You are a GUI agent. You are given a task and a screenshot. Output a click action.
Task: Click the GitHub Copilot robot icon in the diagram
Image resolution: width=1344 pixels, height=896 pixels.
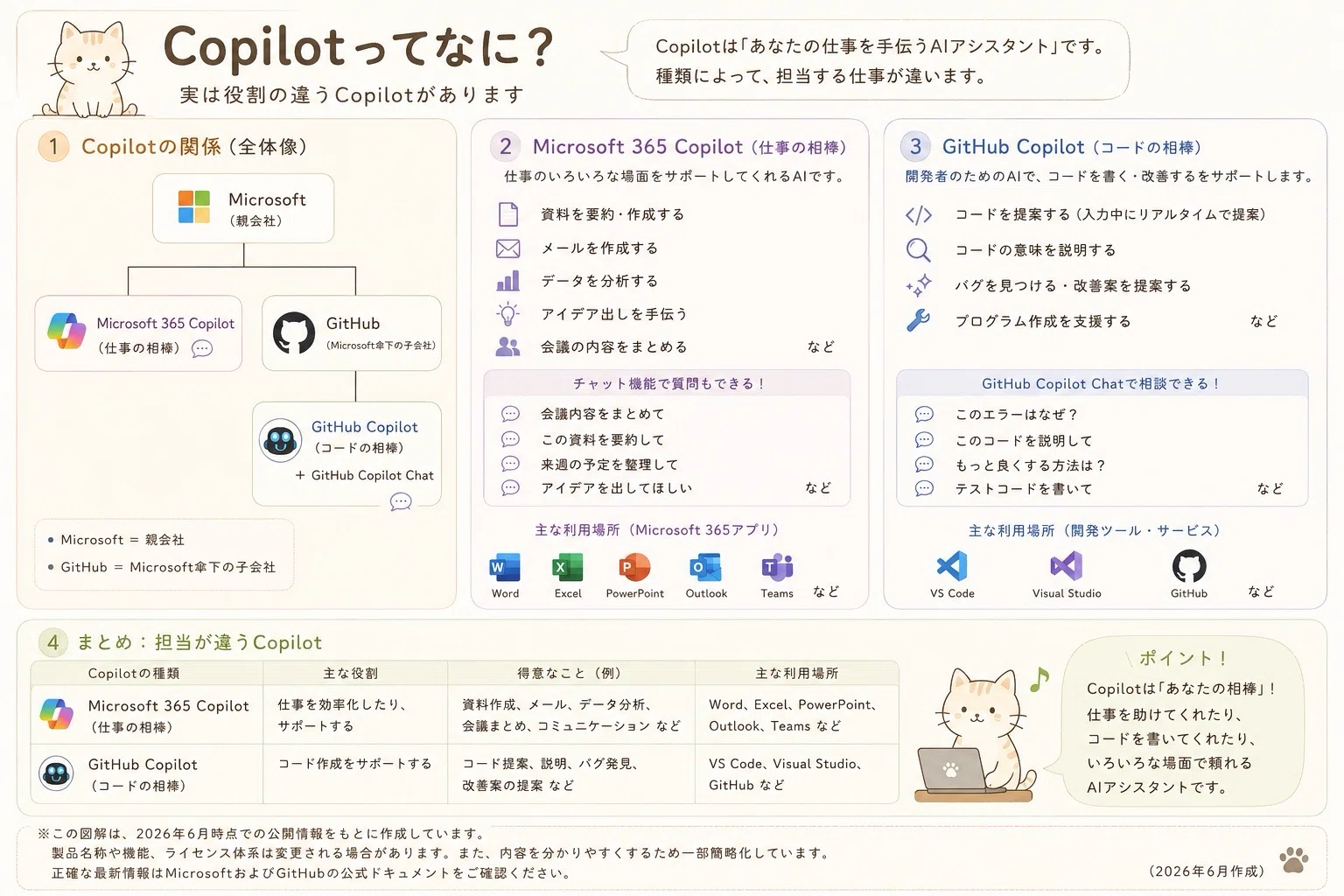coord(280,440)
